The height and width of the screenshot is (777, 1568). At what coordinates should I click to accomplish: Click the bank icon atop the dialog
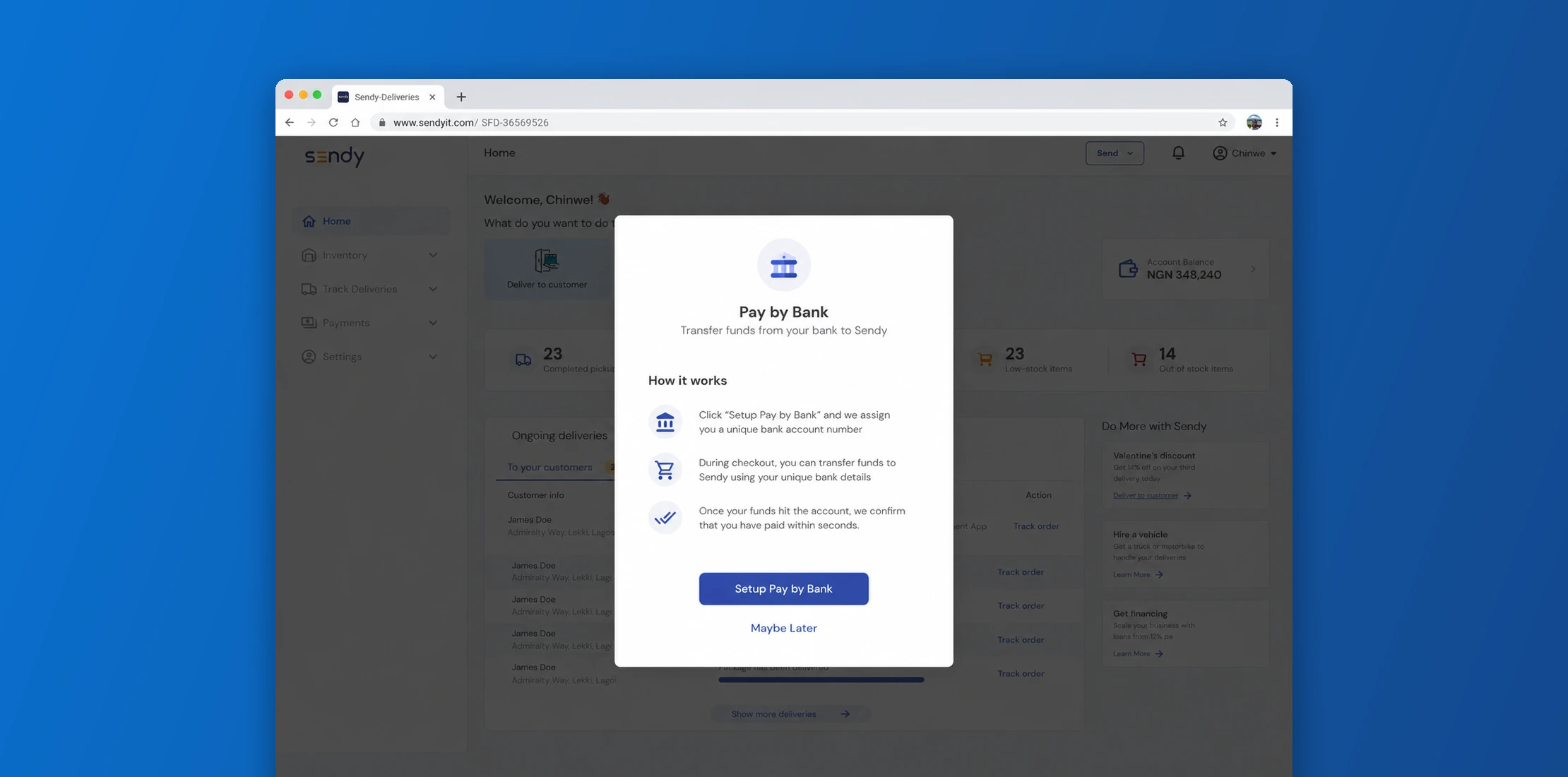(783, 266)
